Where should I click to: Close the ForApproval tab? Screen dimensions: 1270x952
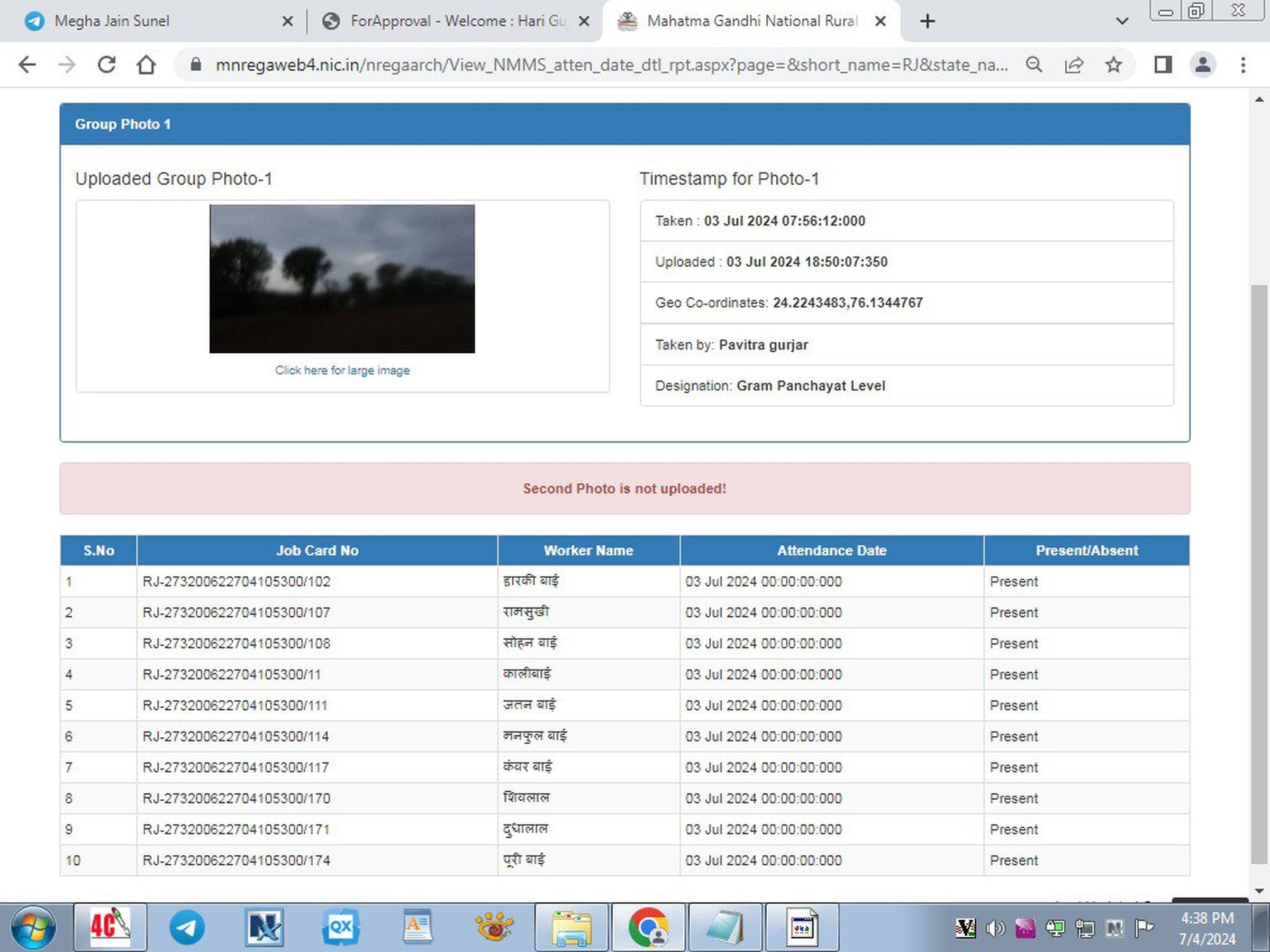(x=584, y=21)
